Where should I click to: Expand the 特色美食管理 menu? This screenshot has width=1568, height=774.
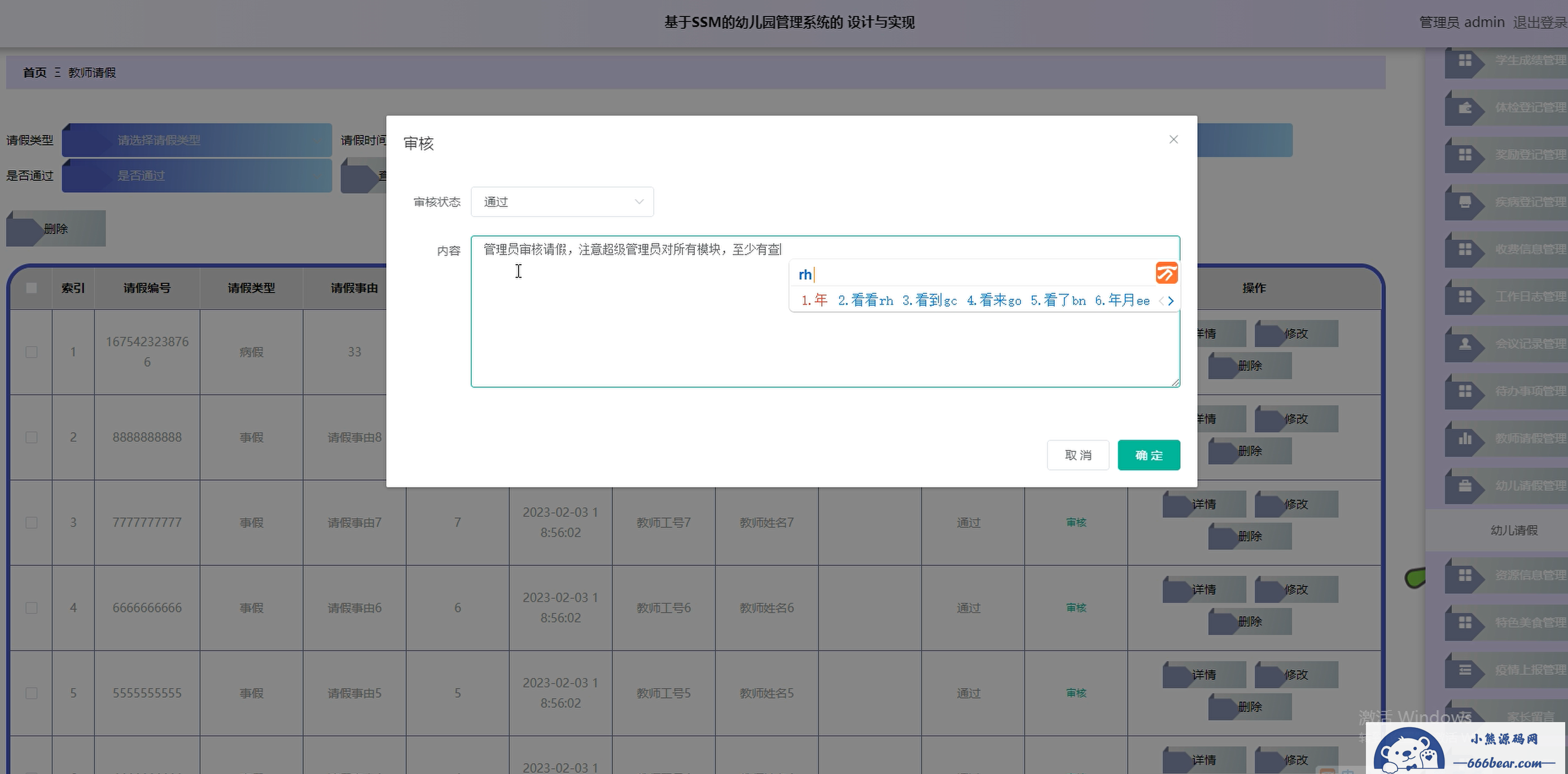[x=1506, y=622]
